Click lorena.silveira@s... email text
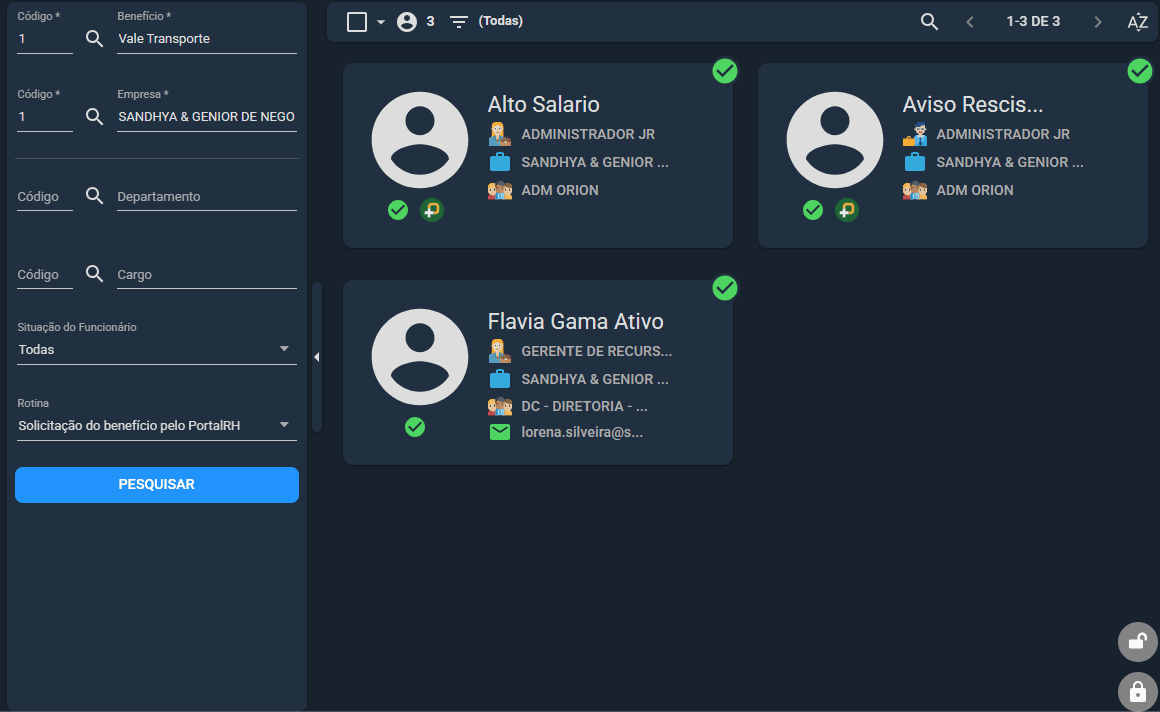The image size is (1160, 712). (x=582, y=432)
